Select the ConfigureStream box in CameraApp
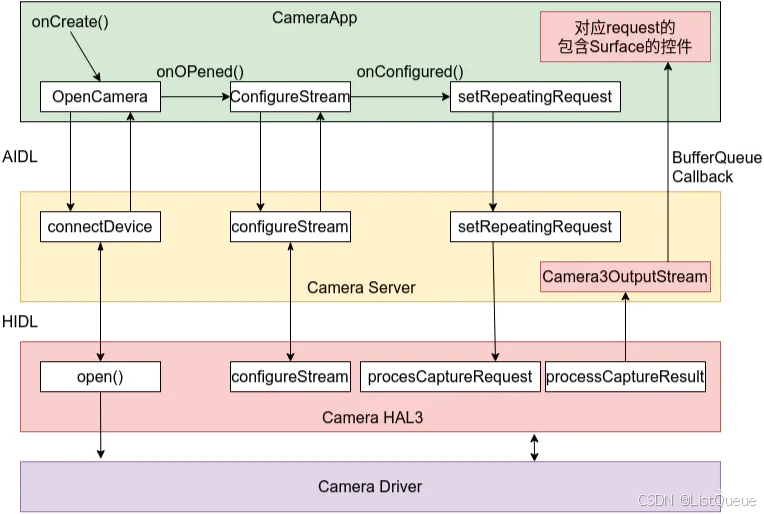Viewport: 764px width, 514px height. click(290, 96)
